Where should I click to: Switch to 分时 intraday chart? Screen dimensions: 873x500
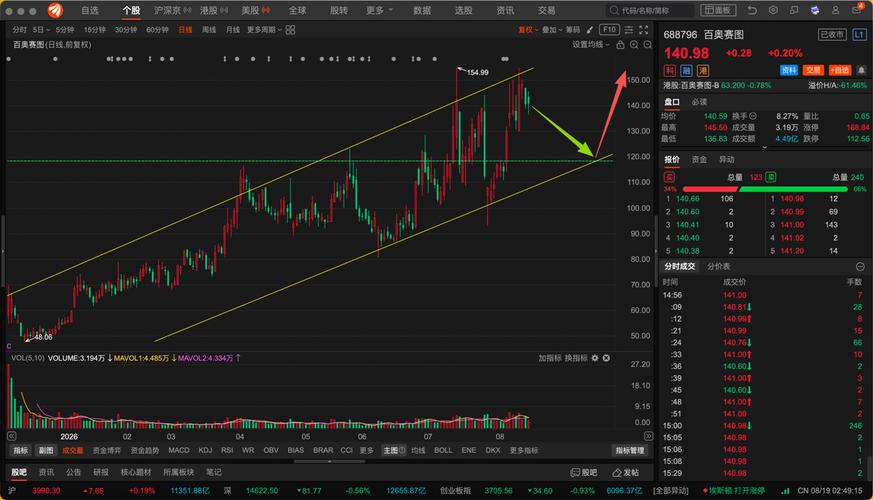(x=19, y=30)
